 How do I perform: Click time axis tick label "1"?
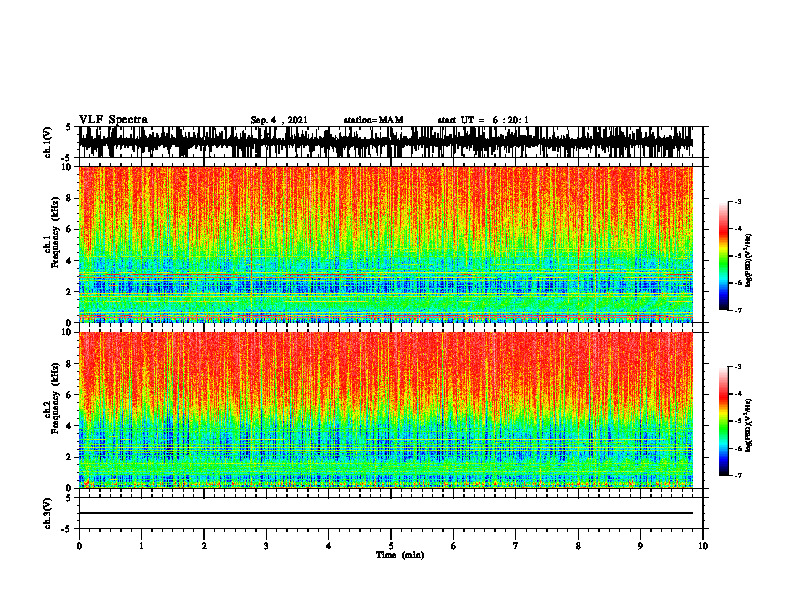pyautogui.click(x=141, y=546)
